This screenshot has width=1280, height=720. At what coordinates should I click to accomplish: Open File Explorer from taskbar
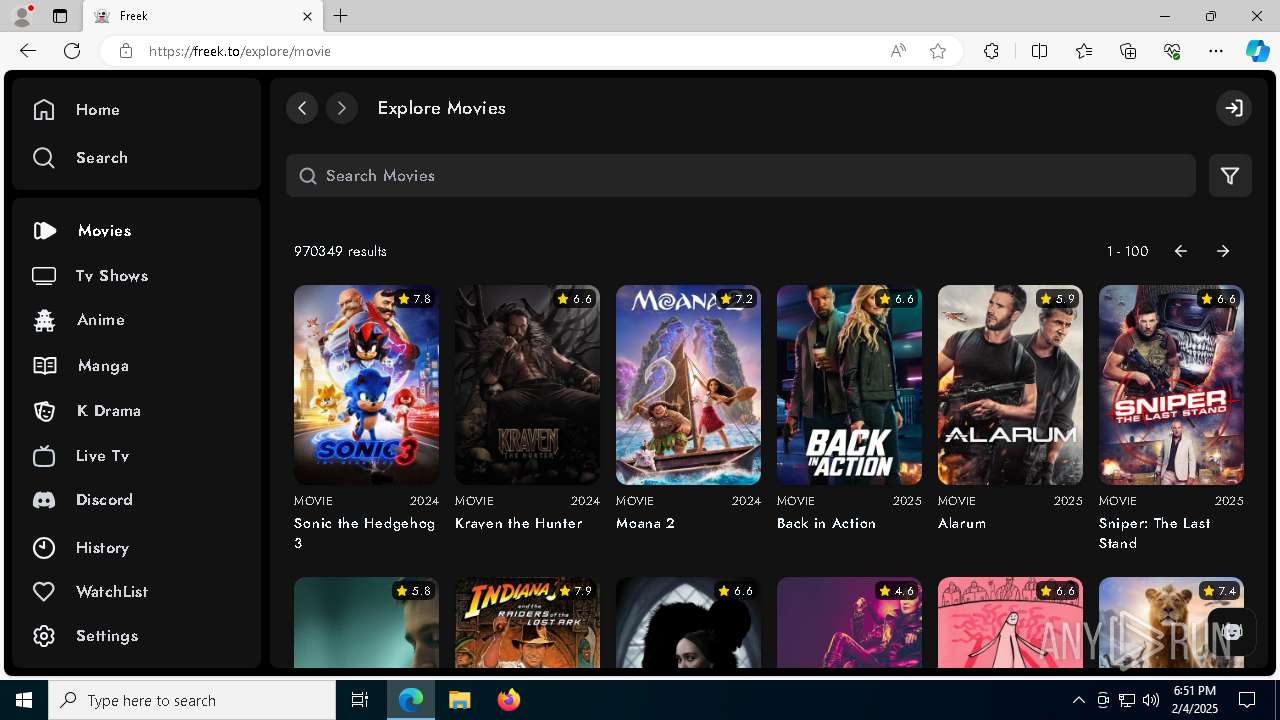point(459,700)
